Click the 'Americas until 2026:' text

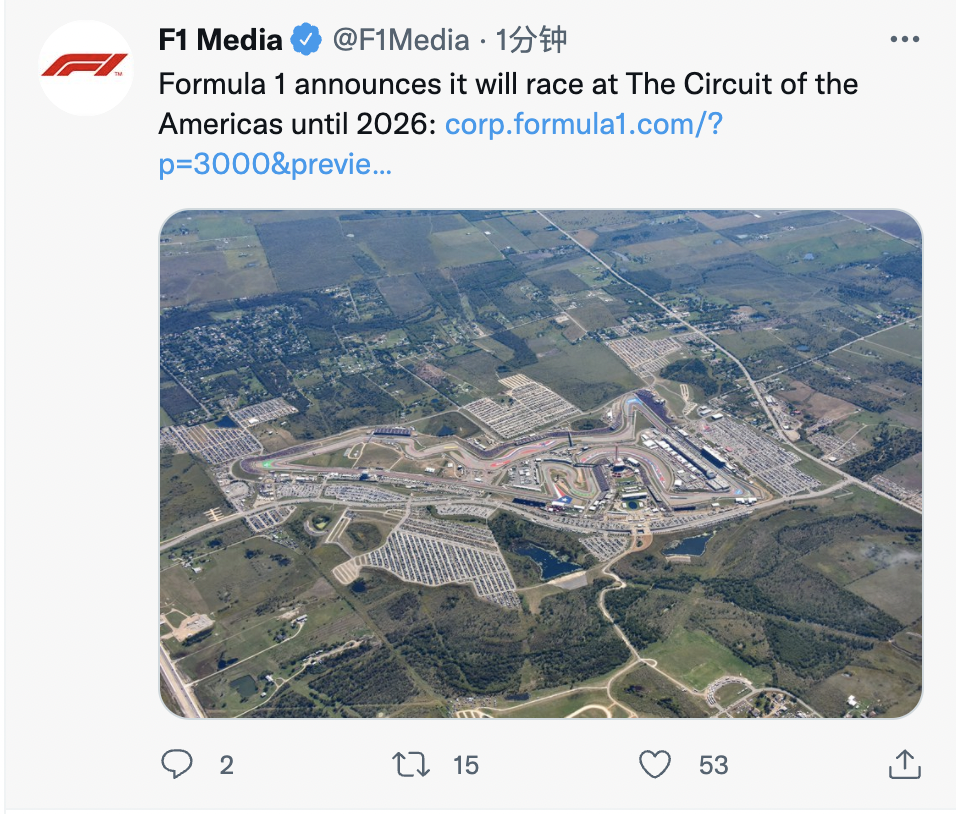click(297, 125)
